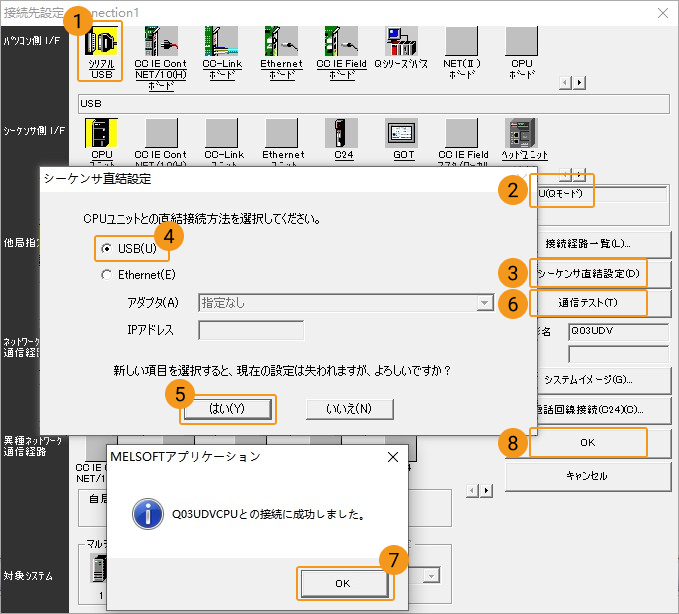Open the target system dropdown arrow at bottom

click(x=431, y=576)
